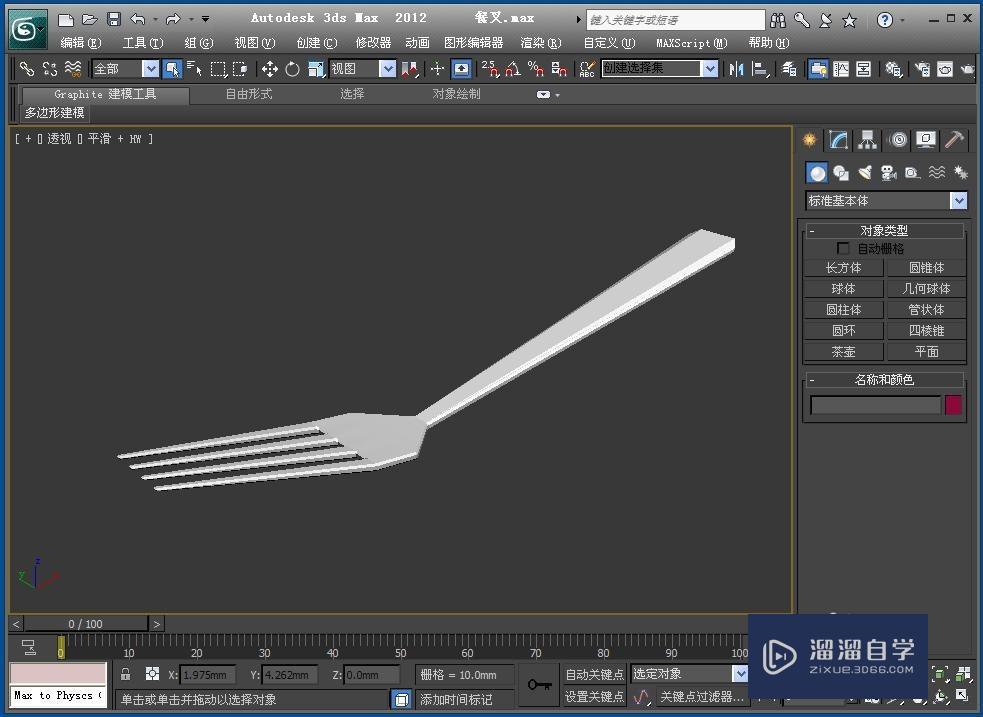
Task: Toggle 自动关键点 auto key mode
Action: 594,674
